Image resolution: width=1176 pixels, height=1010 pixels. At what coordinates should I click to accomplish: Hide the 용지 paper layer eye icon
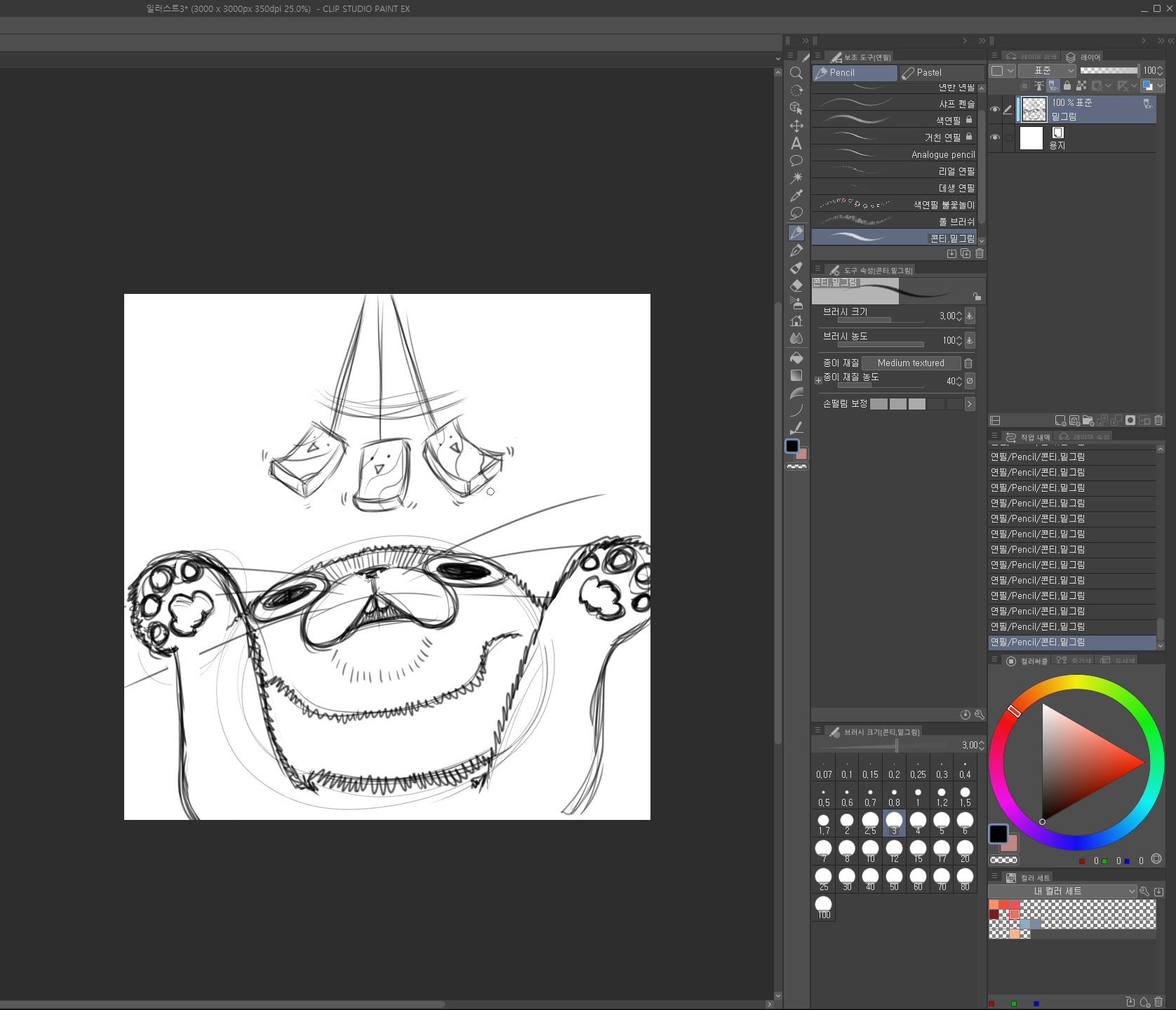[x=995, y=137]
